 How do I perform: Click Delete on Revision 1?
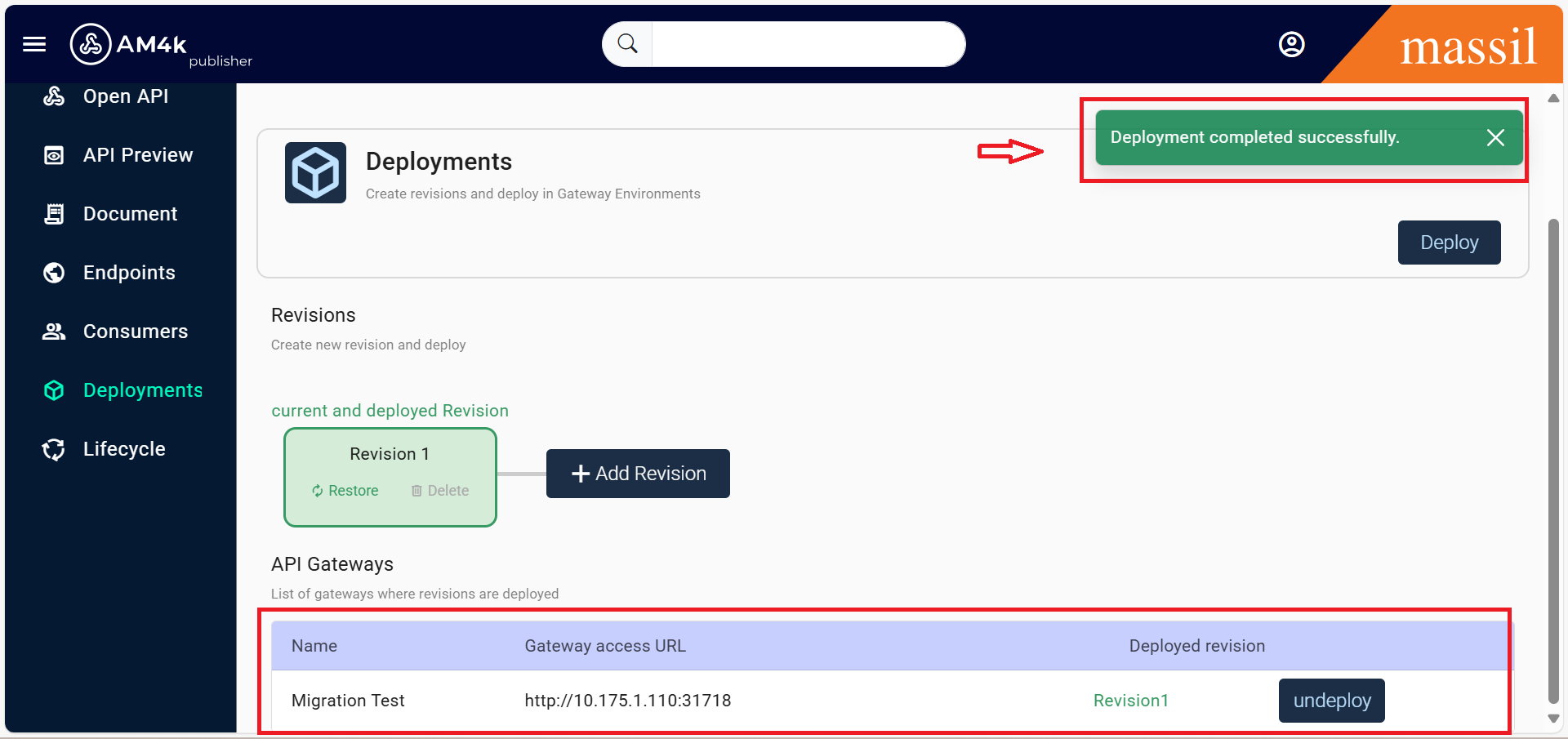tap(440, 491)
